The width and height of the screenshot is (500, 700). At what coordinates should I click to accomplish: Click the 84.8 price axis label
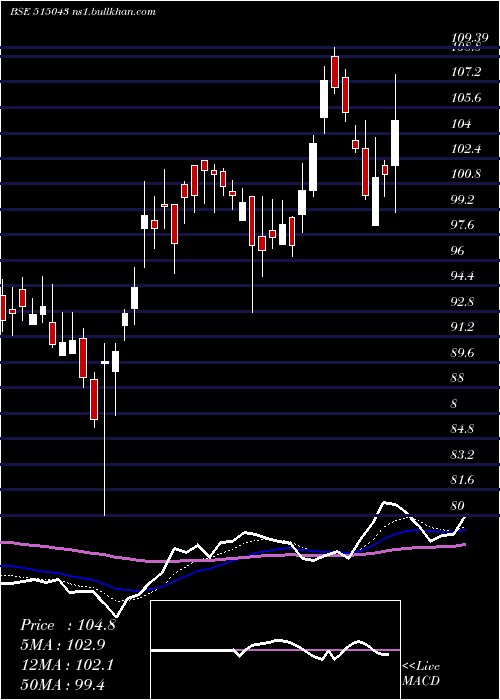[462, 429]
